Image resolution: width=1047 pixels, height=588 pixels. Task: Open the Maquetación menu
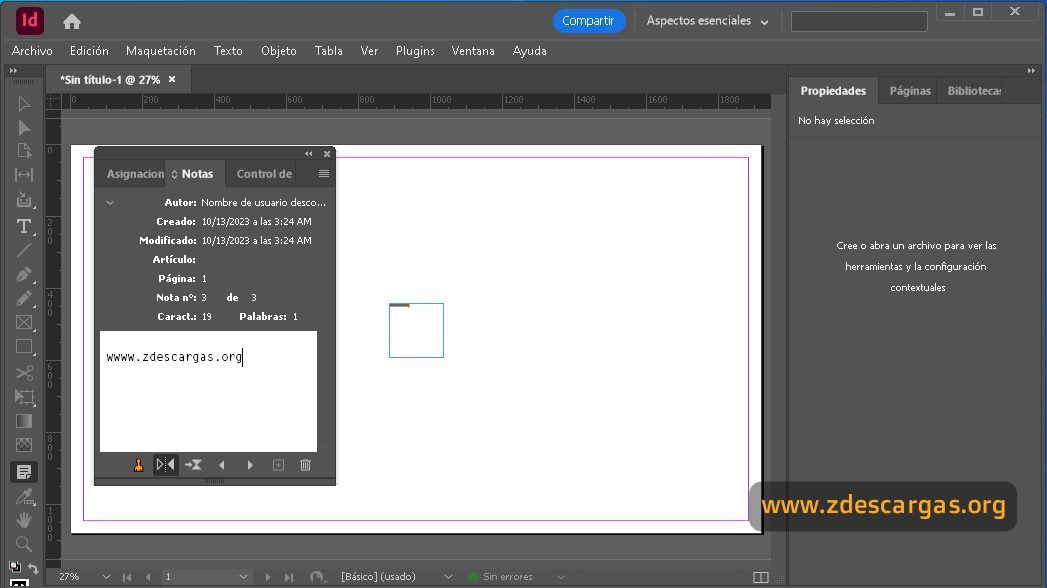[x=160, y=51]
